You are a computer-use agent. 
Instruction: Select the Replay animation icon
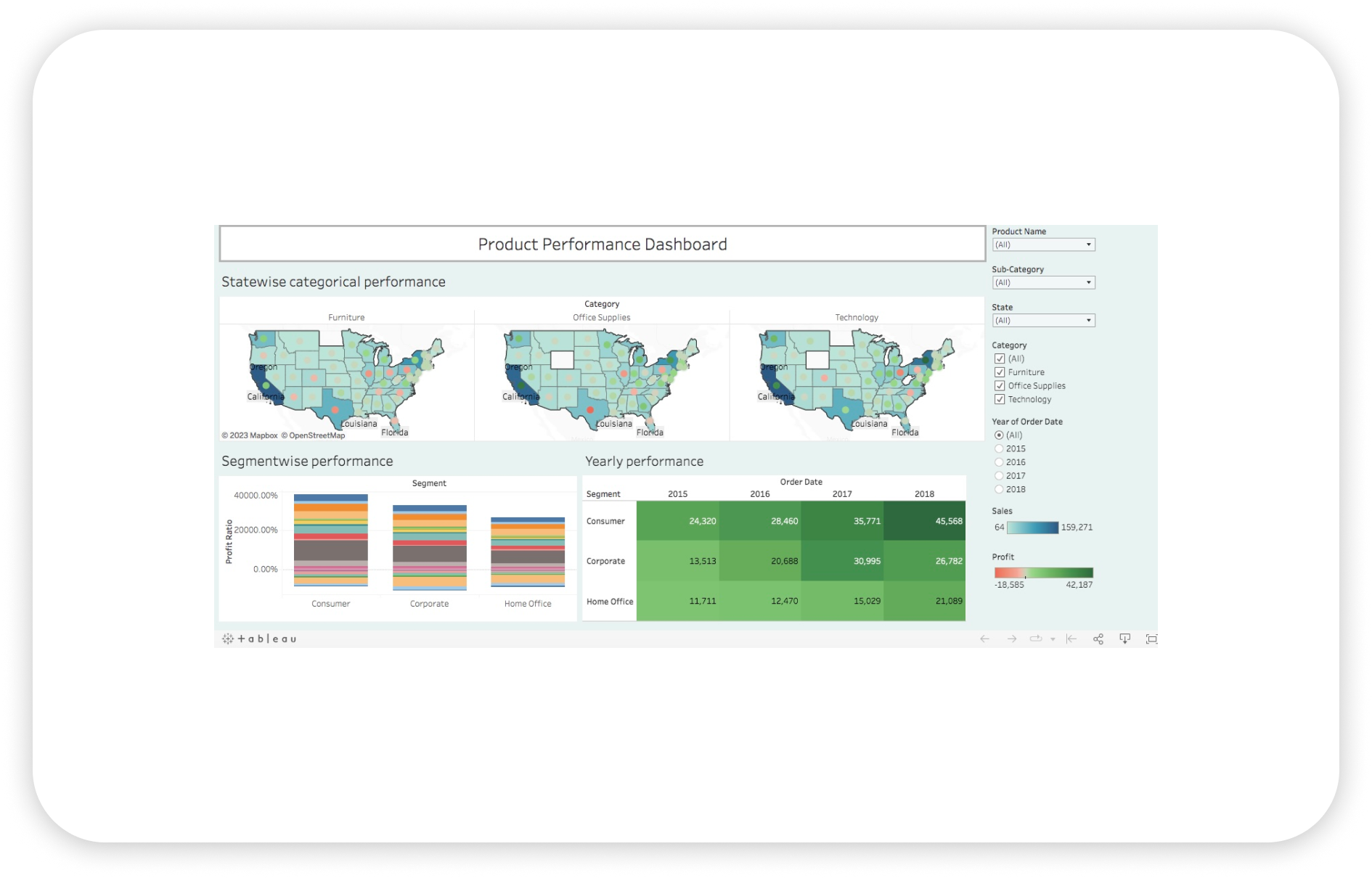coord(1035,639)
